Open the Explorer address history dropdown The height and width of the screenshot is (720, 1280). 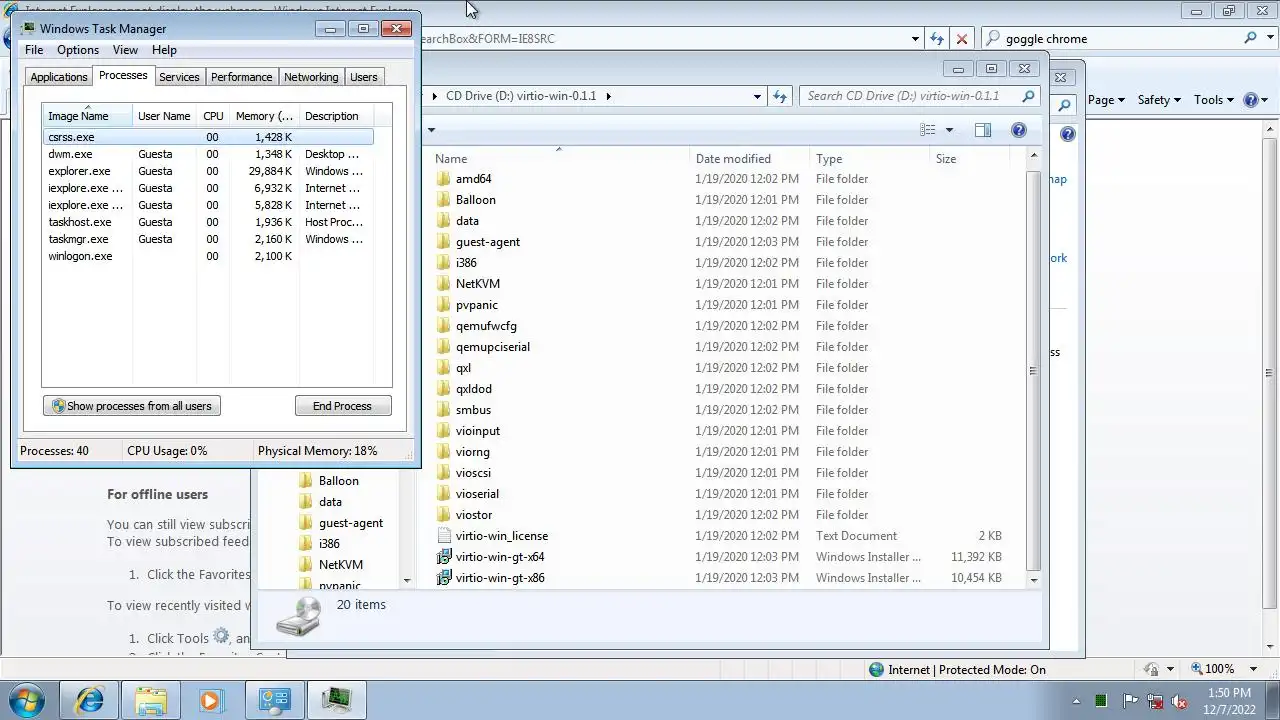[x=757, y=96]
